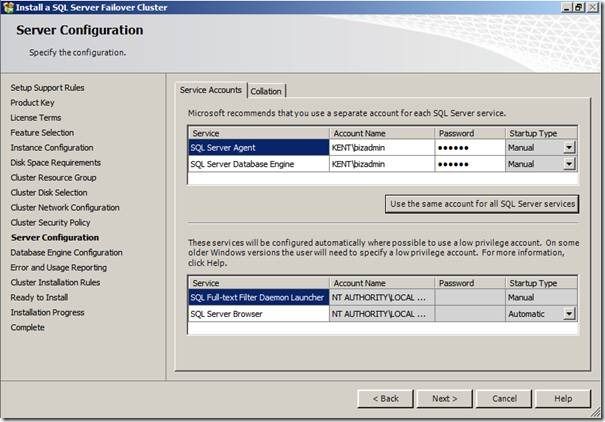Click bold Server Configuration step in sidebar
This screenshot has height=422, width=605.
[x=55, y=238]
